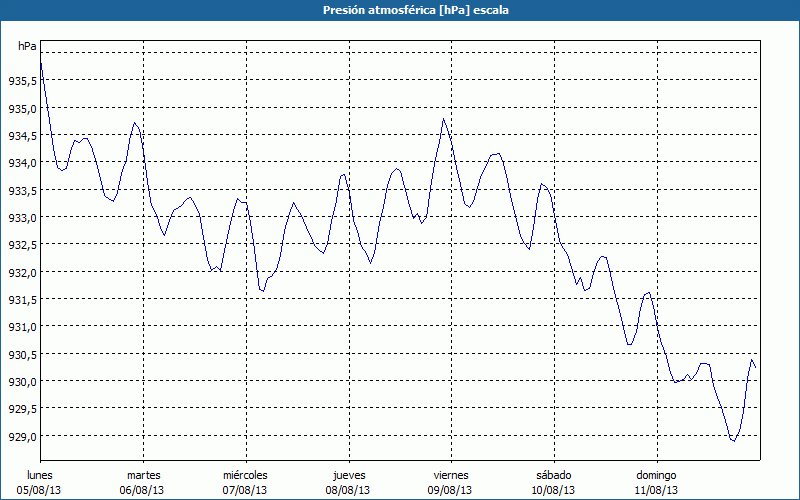Click the curve's peak above the viernes gridline
The width and height of the screenshot is (800, 500).
click(443, 119)
